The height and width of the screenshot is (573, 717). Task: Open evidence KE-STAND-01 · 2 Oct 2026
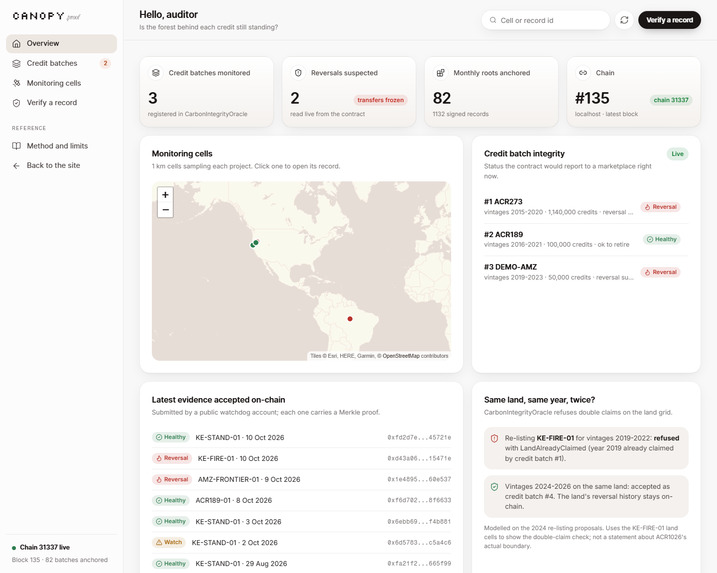pos(301,542)
